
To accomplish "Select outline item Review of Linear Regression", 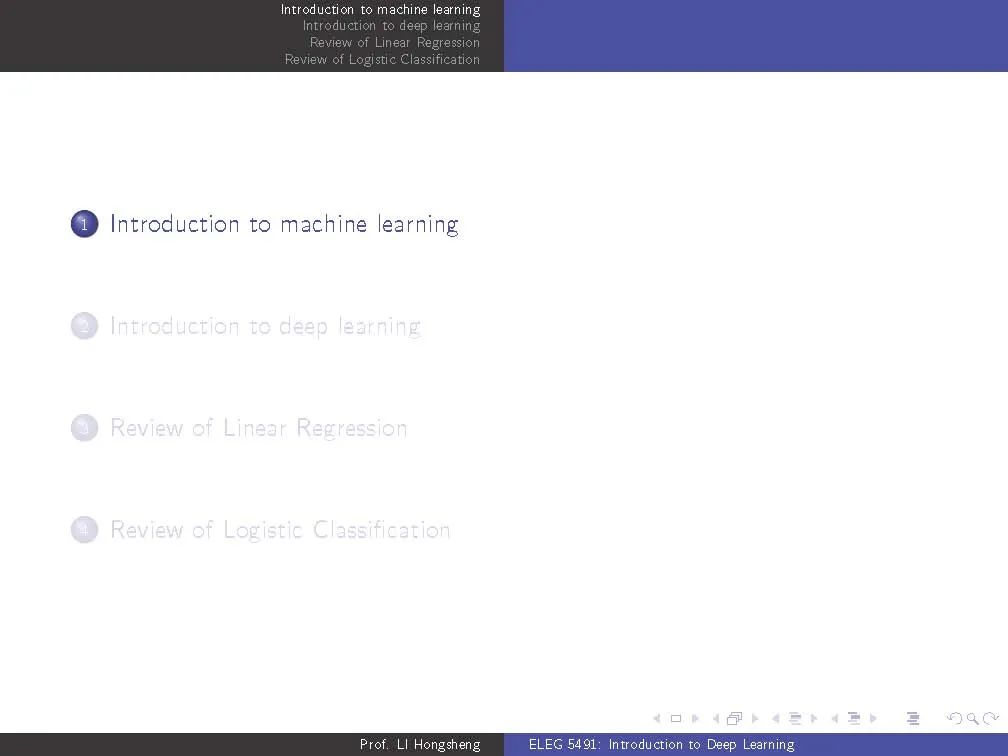I will [258, 428].
